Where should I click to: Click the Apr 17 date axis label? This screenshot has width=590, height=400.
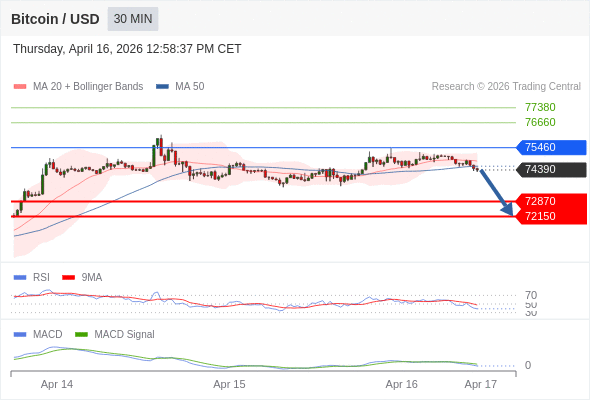(481, 384)
